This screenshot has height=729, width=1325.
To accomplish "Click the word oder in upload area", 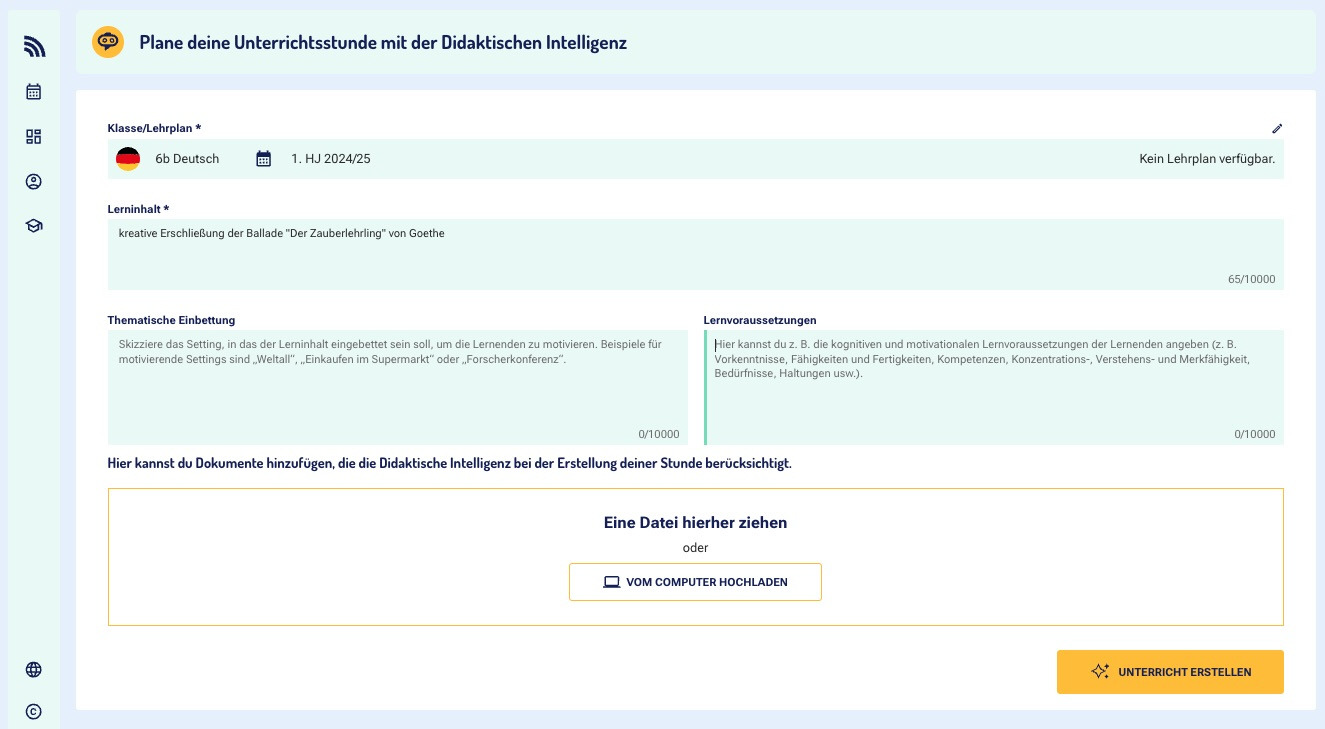I will coord(695,548).
